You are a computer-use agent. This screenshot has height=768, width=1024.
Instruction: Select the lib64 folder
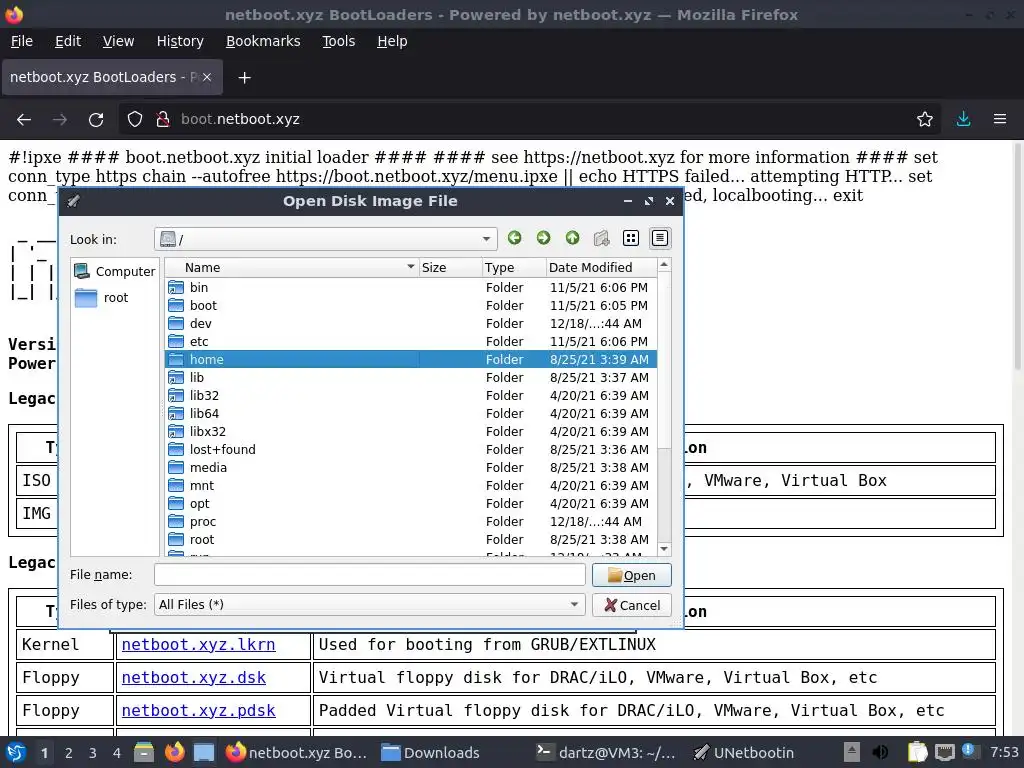(x=411, y=413)
